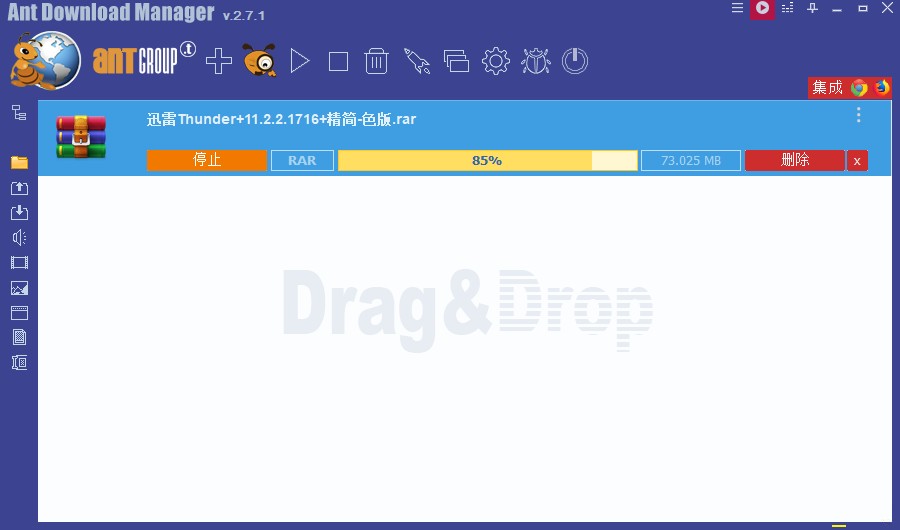The width and height of the screenshot is (900, 530).
Task: Click the ant globe application logo
Action: click(x=45, y=60)
